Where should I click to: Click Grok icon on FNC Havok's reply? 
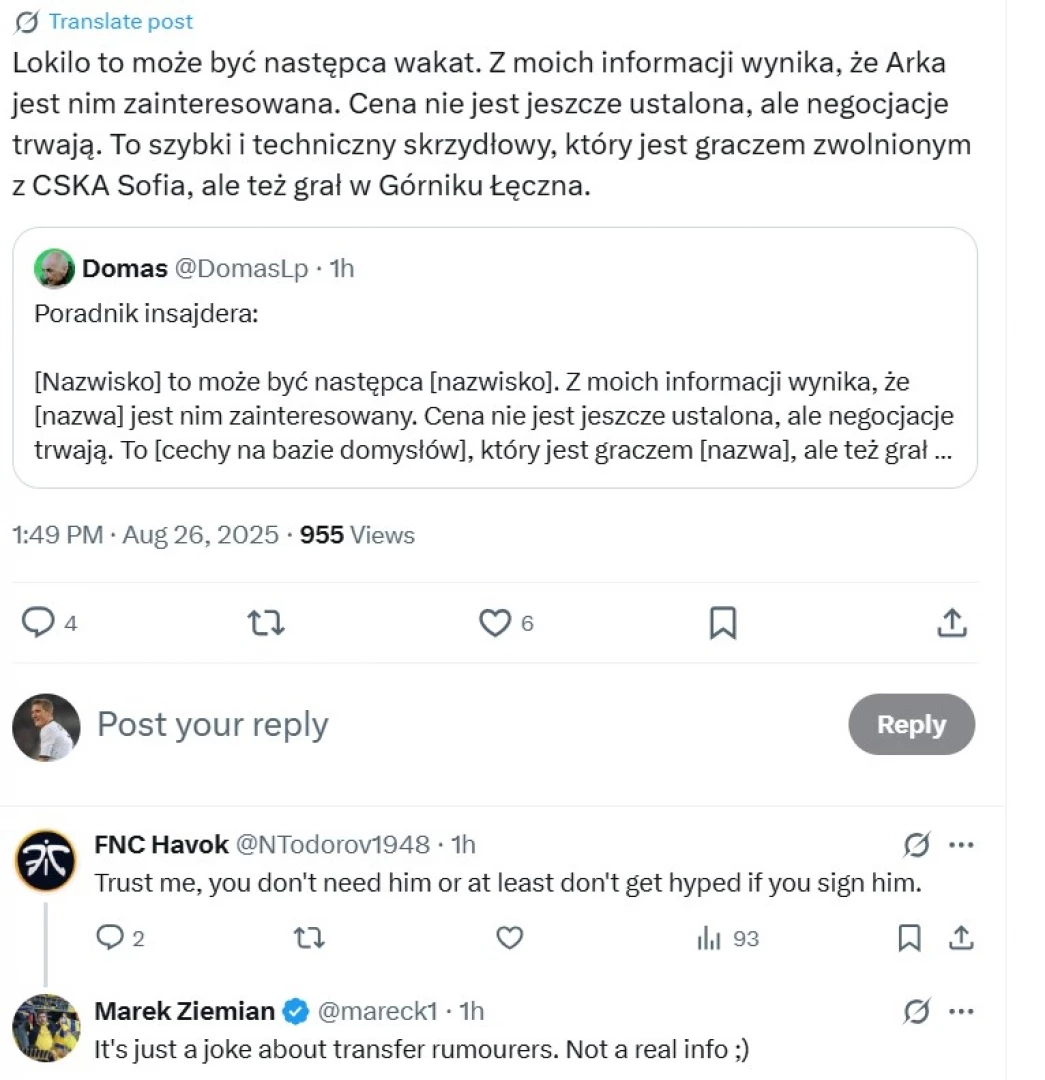coord(917,844)
